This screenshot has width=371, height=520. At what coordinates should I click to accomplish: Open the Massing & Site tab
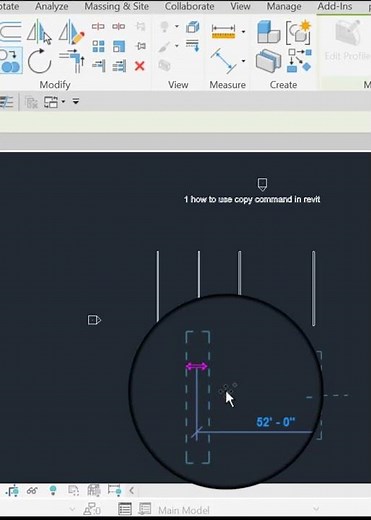[116, 6]
